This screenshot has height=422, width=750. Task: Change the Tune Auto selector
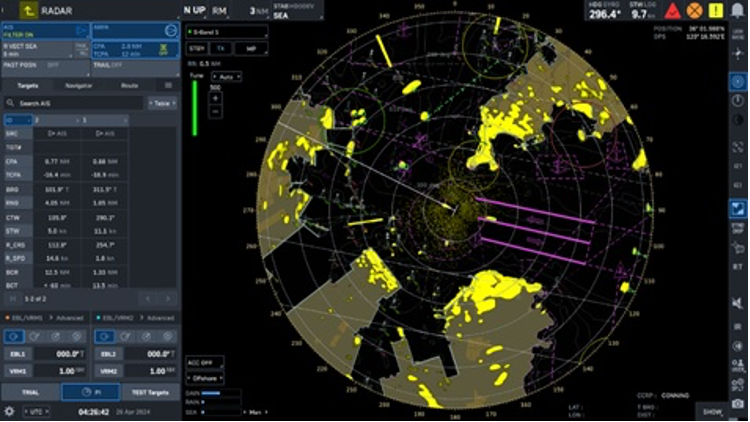pyautogui.click(x=226, y=77)
